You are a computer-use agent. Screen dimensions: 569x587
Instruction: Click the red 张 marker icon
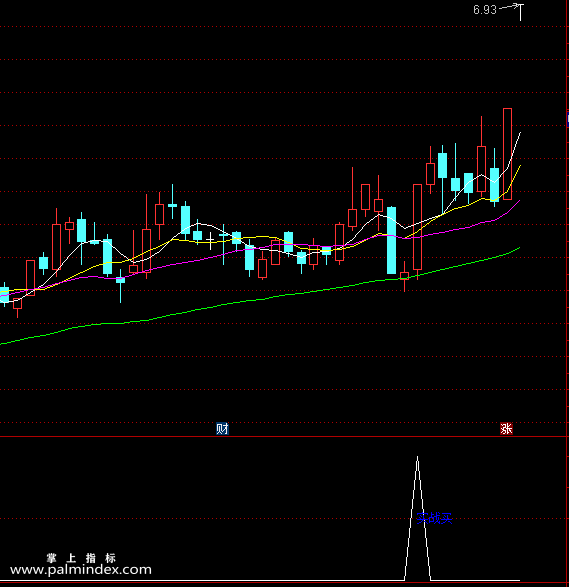click(506, 428)
